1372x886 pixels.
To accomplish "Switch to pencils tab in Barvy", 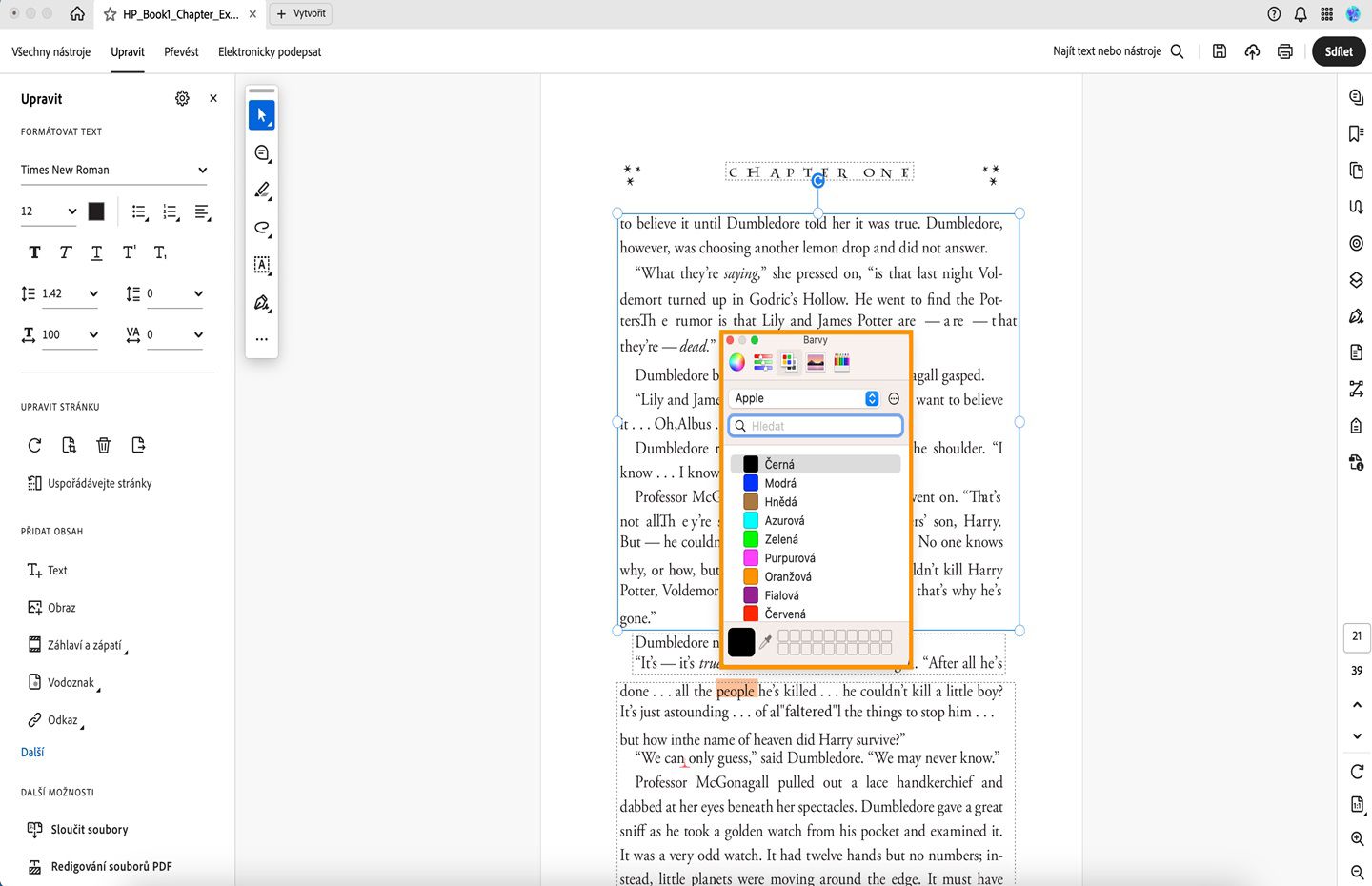I will point(842,362).
